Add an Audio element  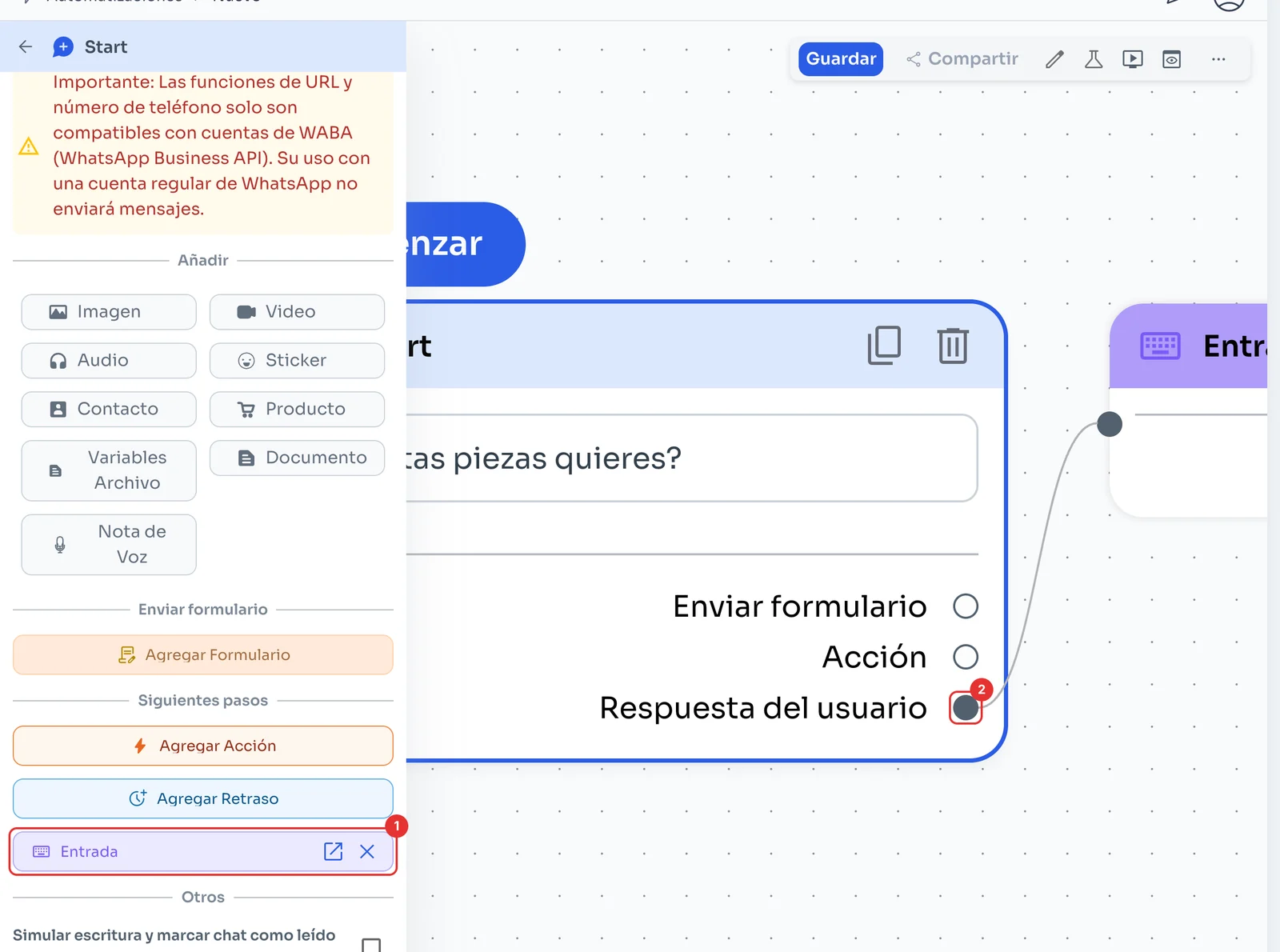(x=109, y=361)
